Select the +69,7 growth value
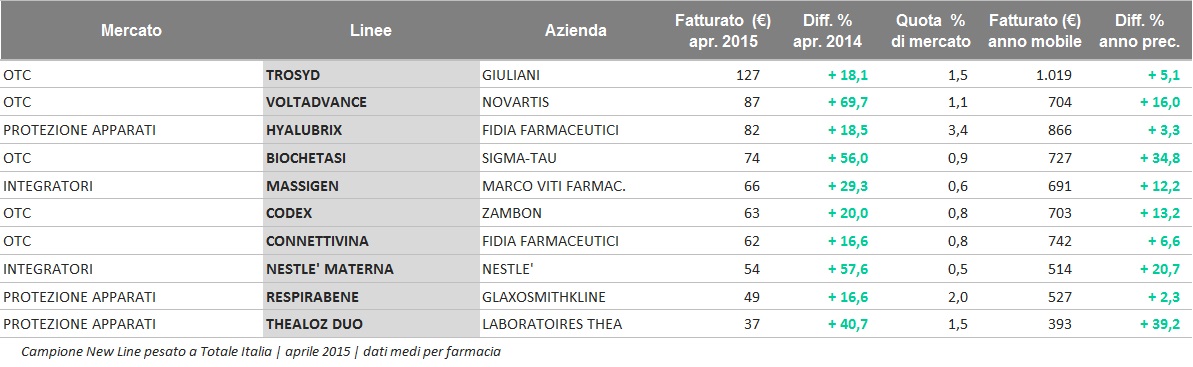This screenshot has width=1193, height=367. (x=845, y=102)
